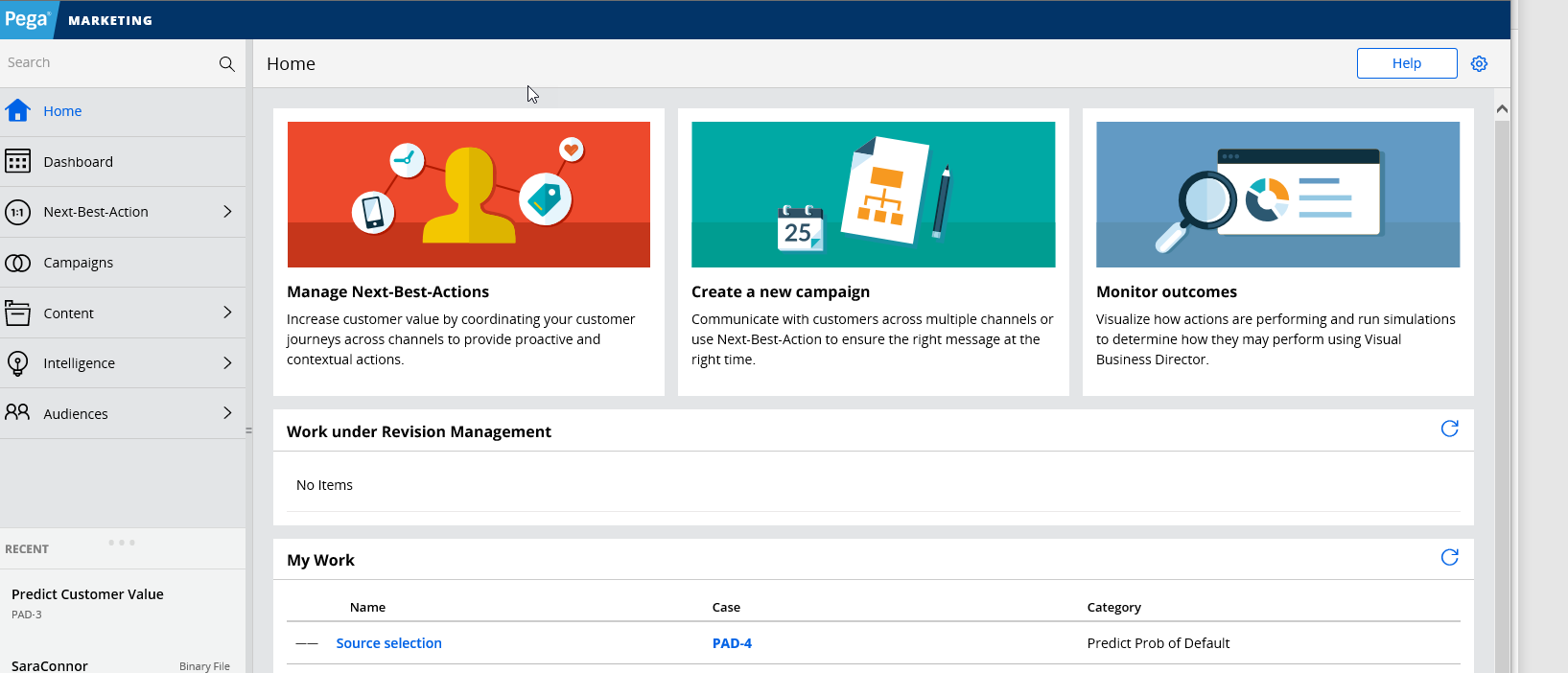
Task: Click the Intelligence lightbulb icon
Action: tap(17, 363)
